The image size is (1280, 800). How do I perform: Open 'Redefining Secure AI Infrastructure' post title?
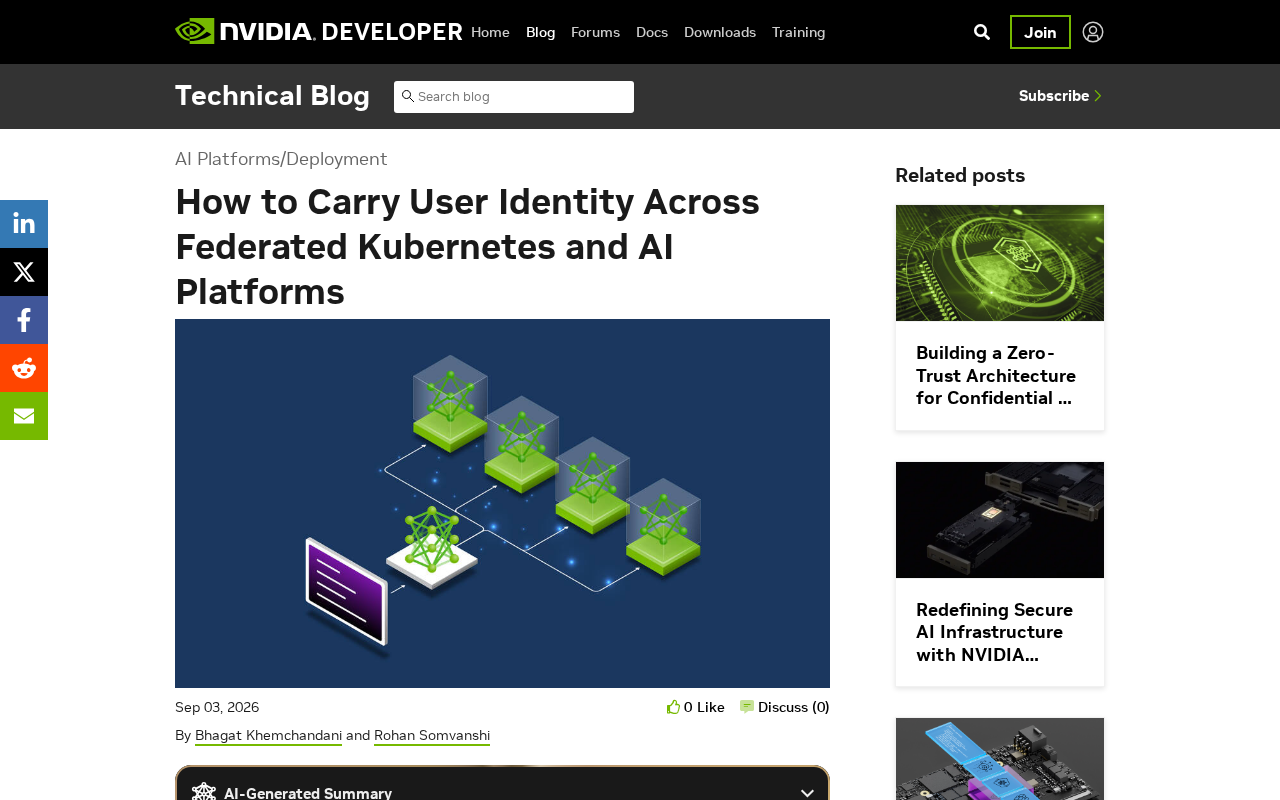tap(995, 632)
